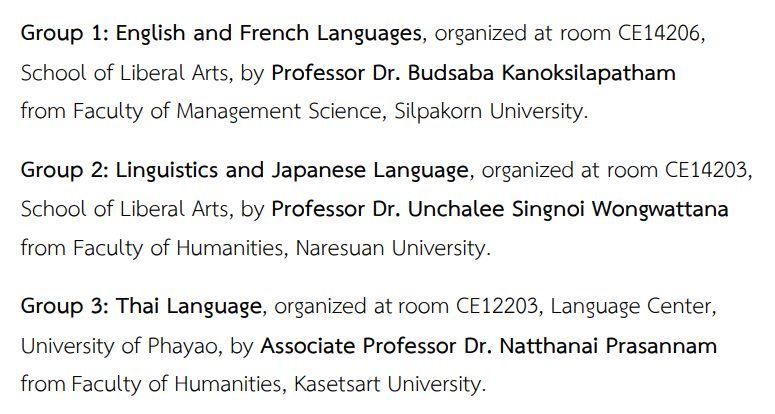Click 'Faculty of Humanities' in Group 2 paragraph
The image size is (775, 414).
pos(178,248)
